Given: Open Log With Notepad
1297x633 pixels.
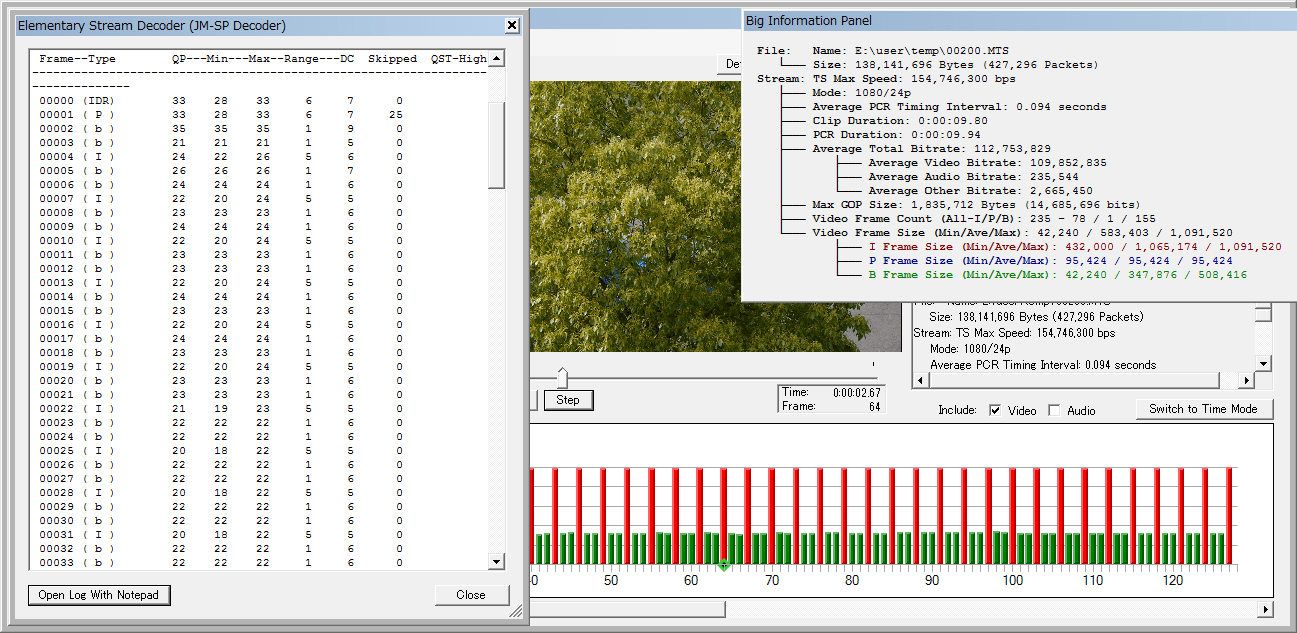Looking at the screenshot, I should click(x=99, y=595).
